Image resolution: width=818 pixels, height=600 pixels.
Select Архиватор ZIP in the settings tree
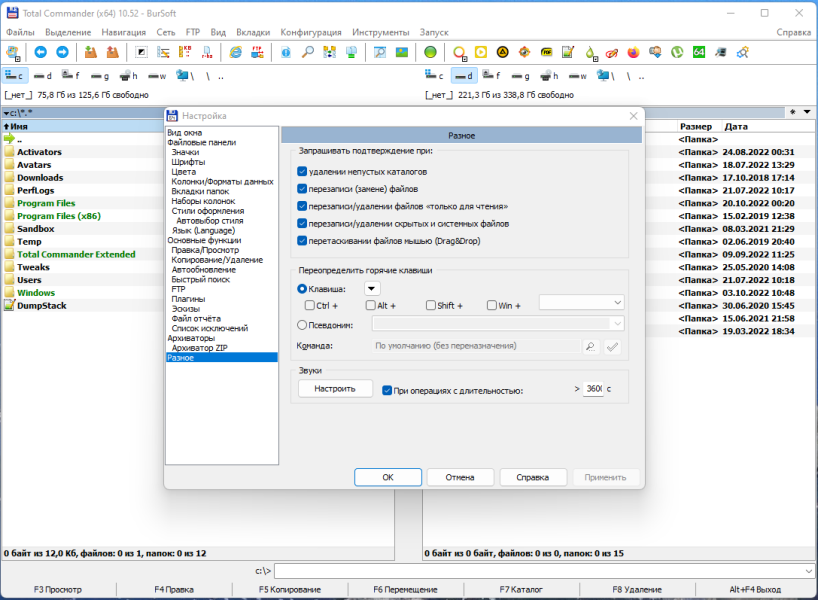(x=199, y=348)
